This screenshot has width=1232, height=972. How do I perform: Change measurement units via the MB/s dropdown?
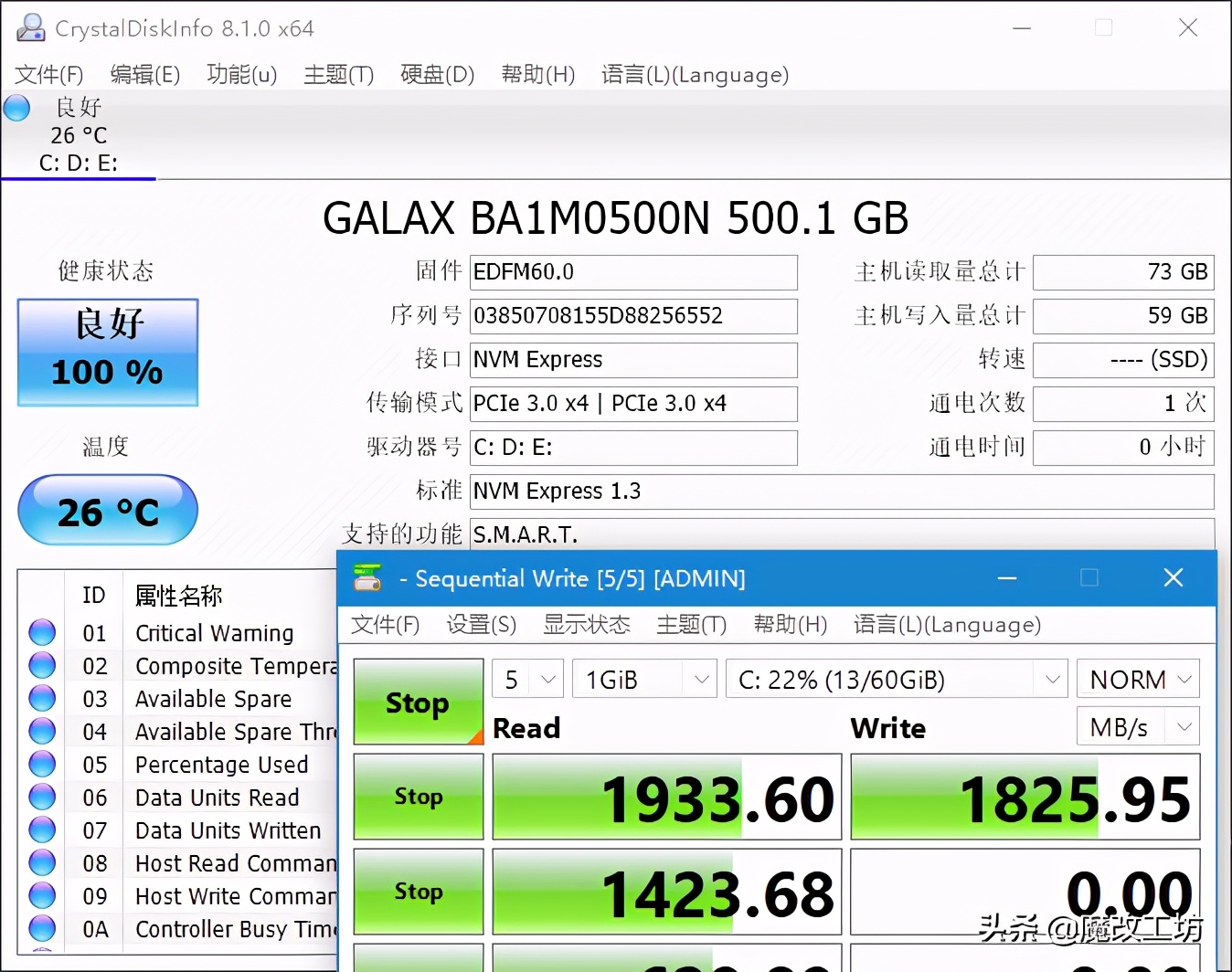pos(1138,726)
